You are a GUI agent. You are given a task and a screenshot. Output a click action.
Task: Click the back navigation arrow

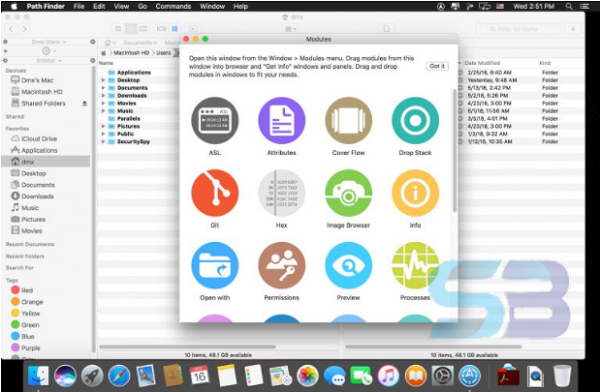(x=11, y=29)
